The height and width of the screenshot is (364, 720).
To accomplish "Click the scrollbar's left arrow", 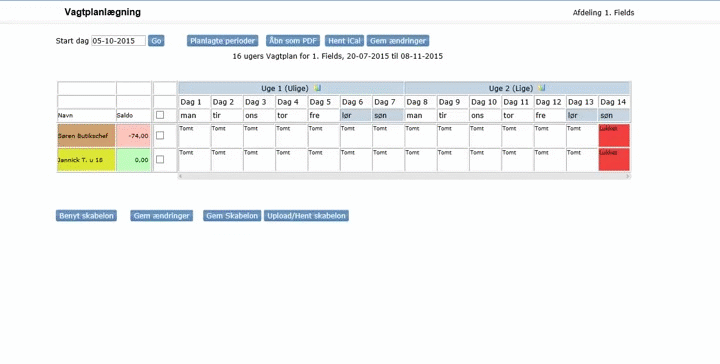I will pos(180,176).
